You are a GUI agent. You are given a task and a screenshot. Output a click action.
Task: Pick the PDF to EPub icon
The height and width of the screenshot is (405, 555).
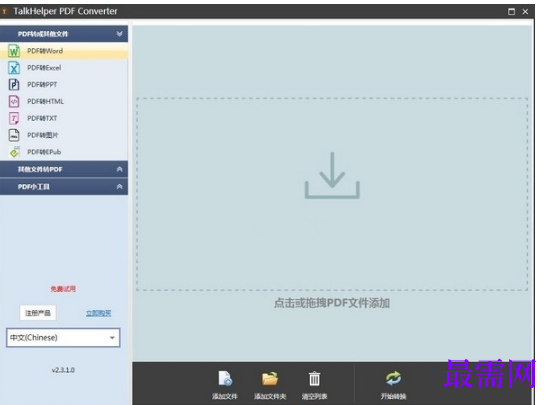point(14,152)
